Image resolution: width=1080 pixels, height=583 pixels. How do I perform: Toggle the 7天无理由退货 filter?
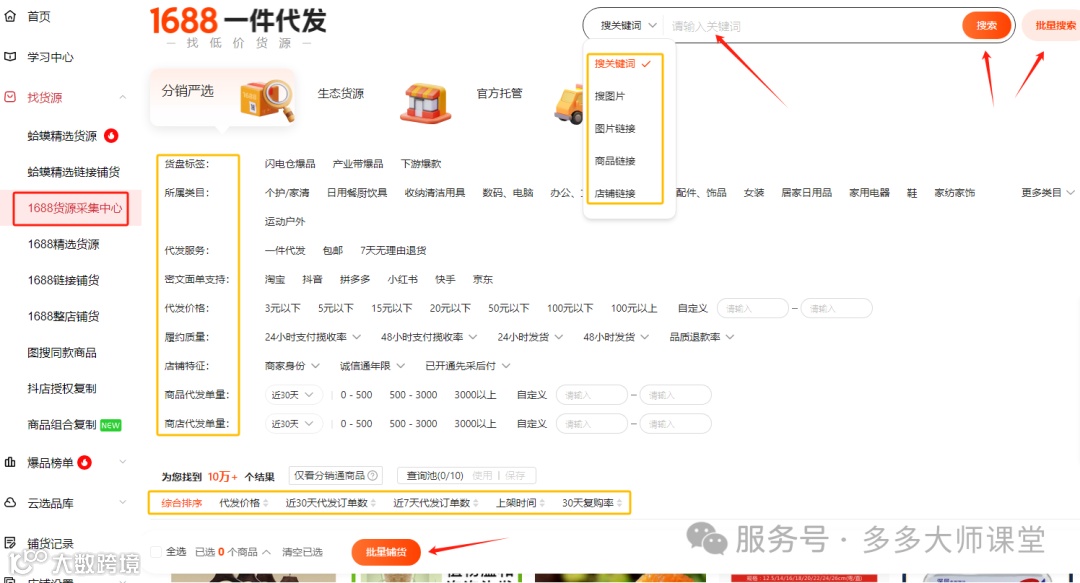click(x=393, y=250)
